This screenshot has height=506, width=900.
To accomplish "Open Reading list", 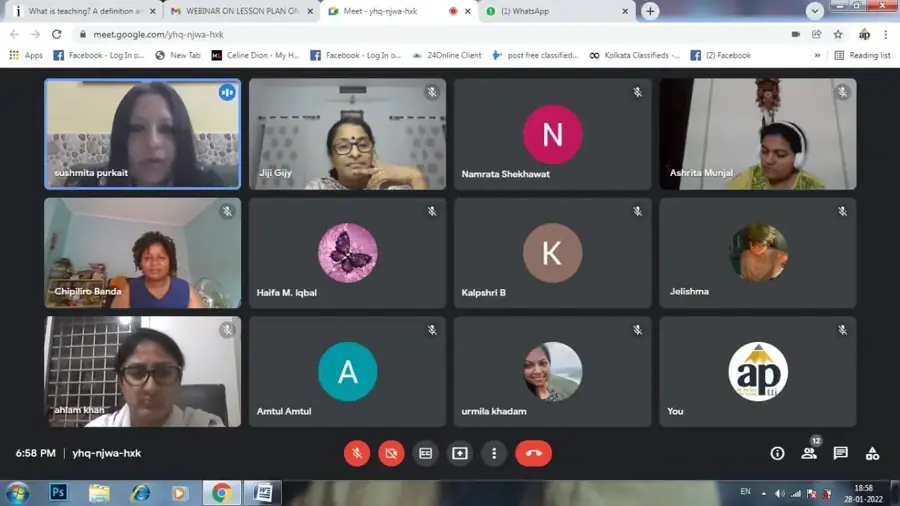I will pyautogui.click(x=863, y=55).
